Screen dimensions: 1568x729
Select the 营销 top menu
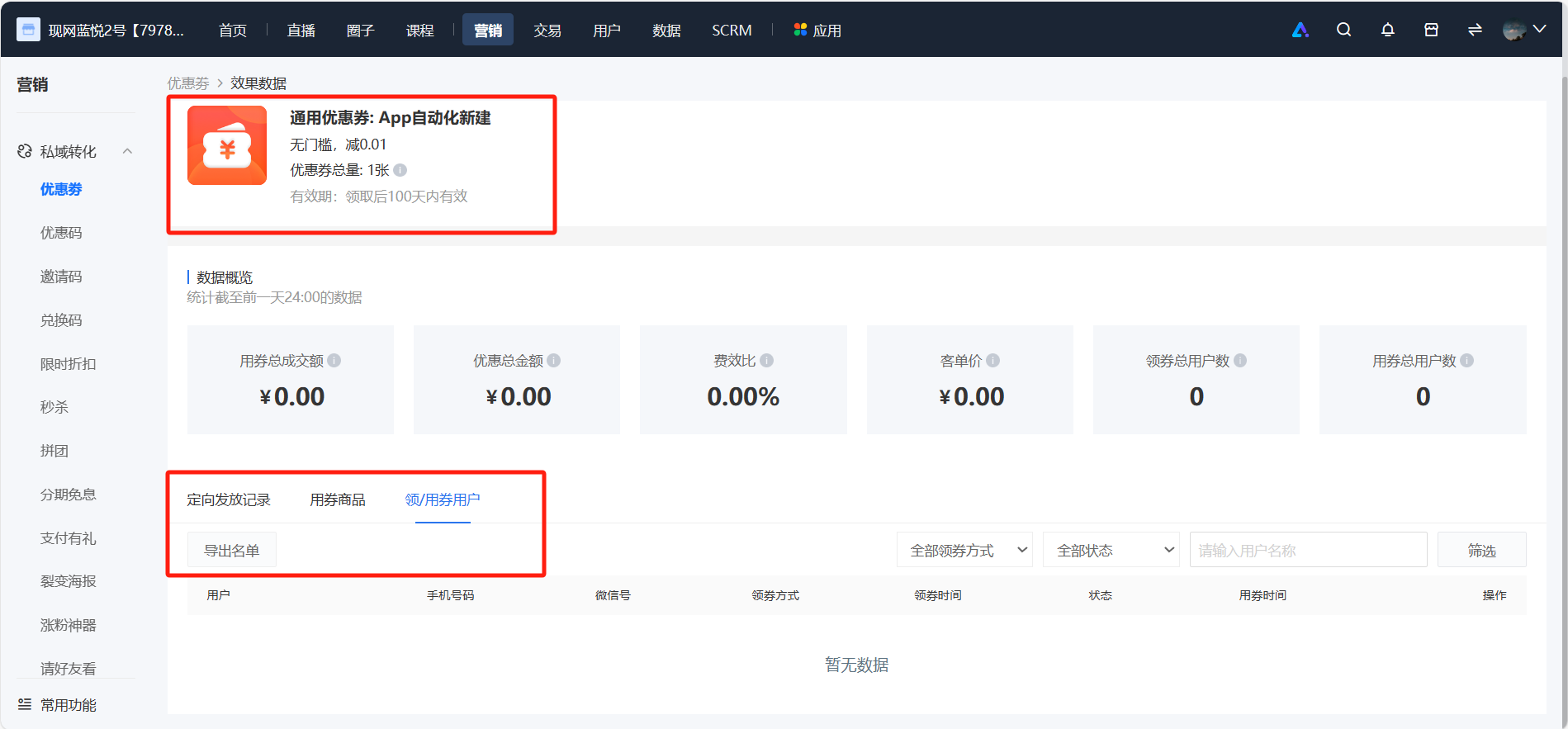point(488,30)
